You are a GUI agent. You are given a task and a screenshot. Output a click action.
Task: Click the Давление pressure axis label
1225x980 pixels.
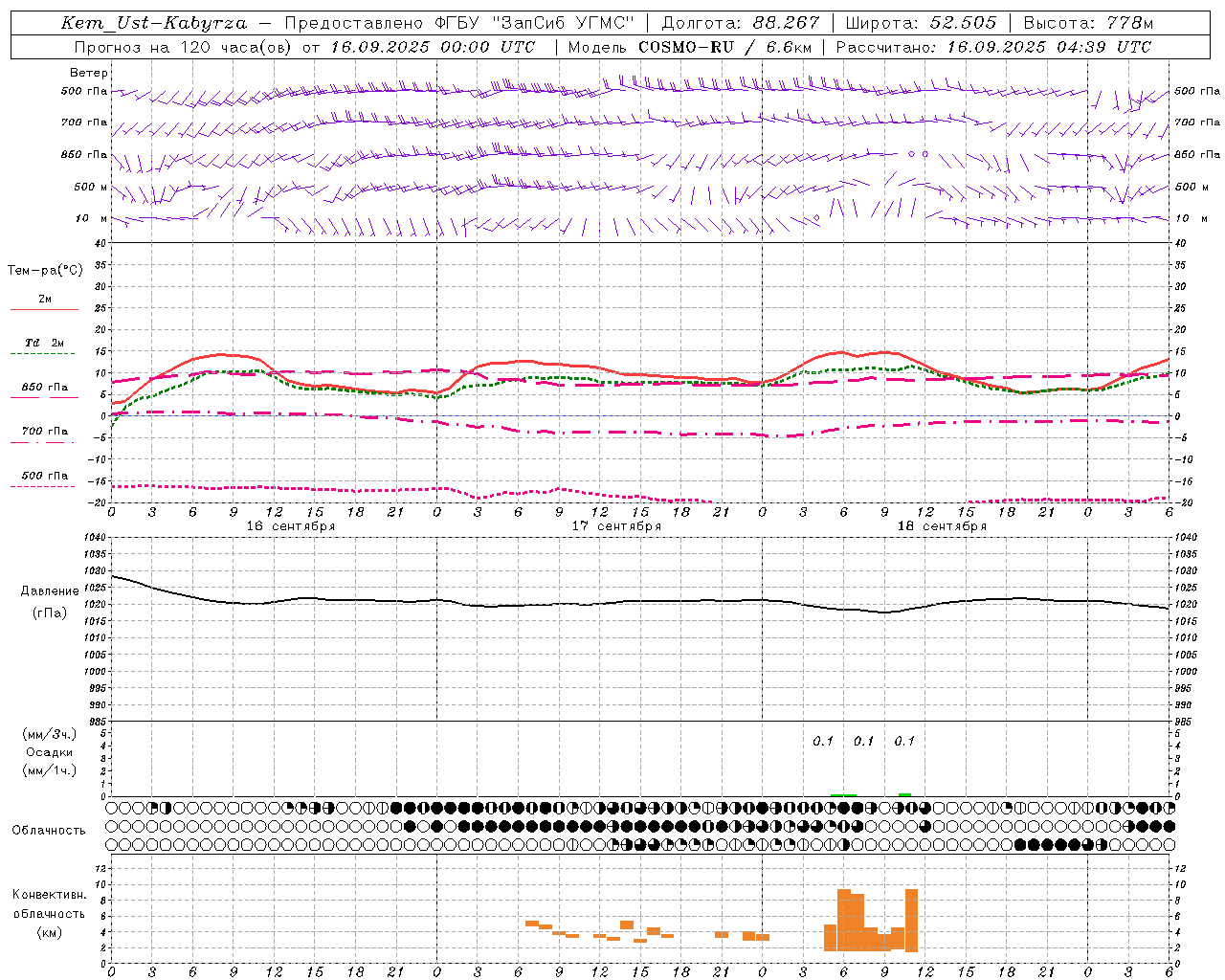coord(50,591)
